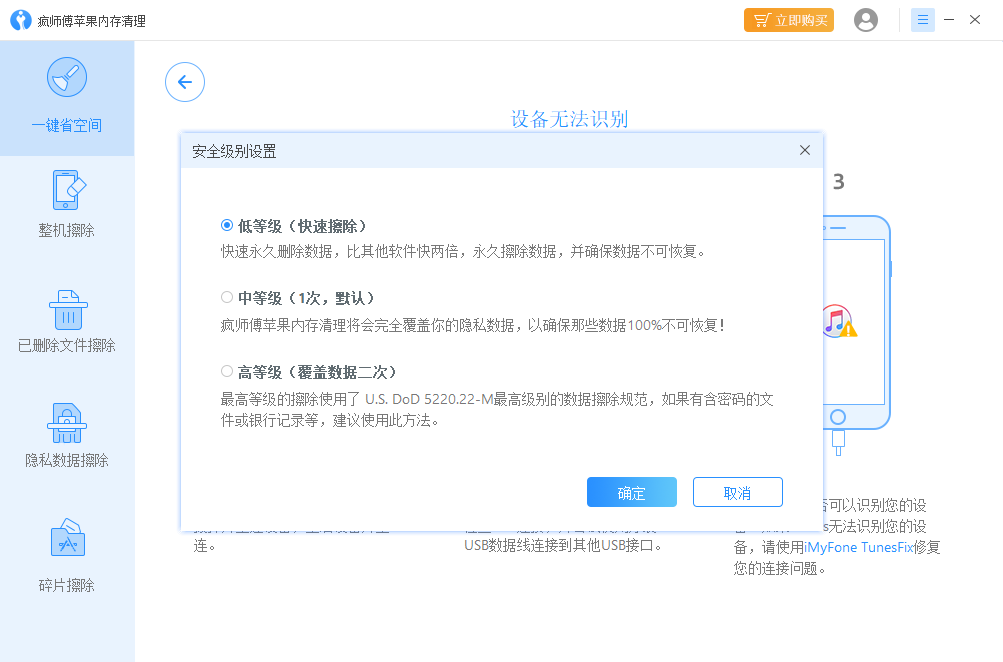This screenshot has height=662, width=1003.
Task: Select 低等级（快速擦除） radio option
Action: [x=226, y=225]
